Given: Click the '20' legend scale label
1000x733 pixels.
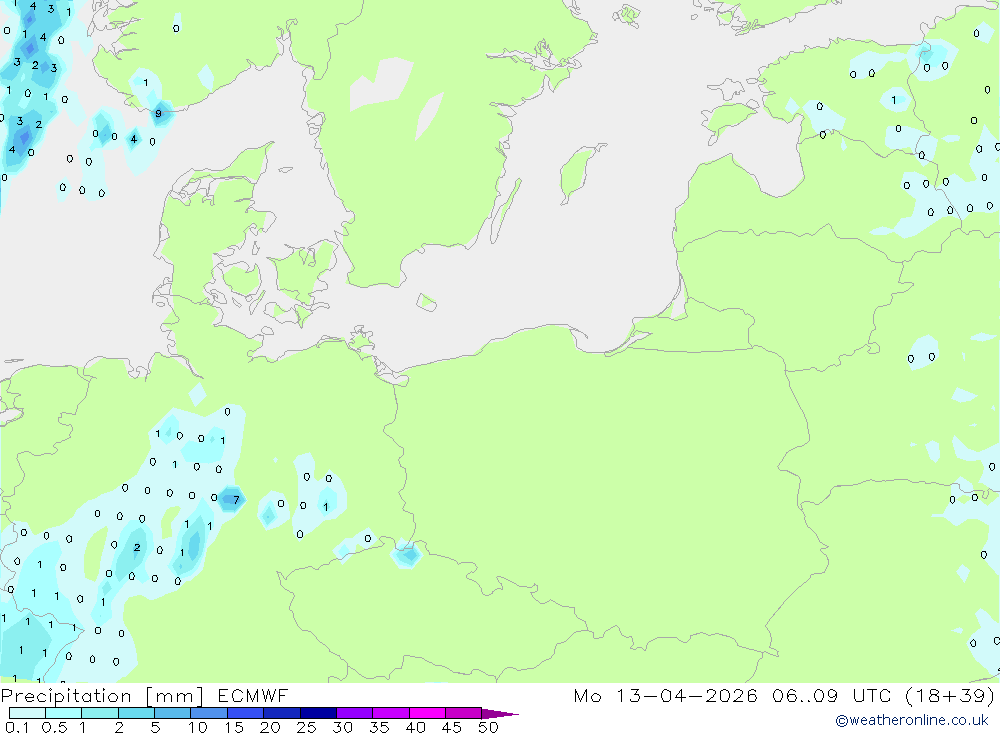Looking at the screenshot, I should point(270,727).
